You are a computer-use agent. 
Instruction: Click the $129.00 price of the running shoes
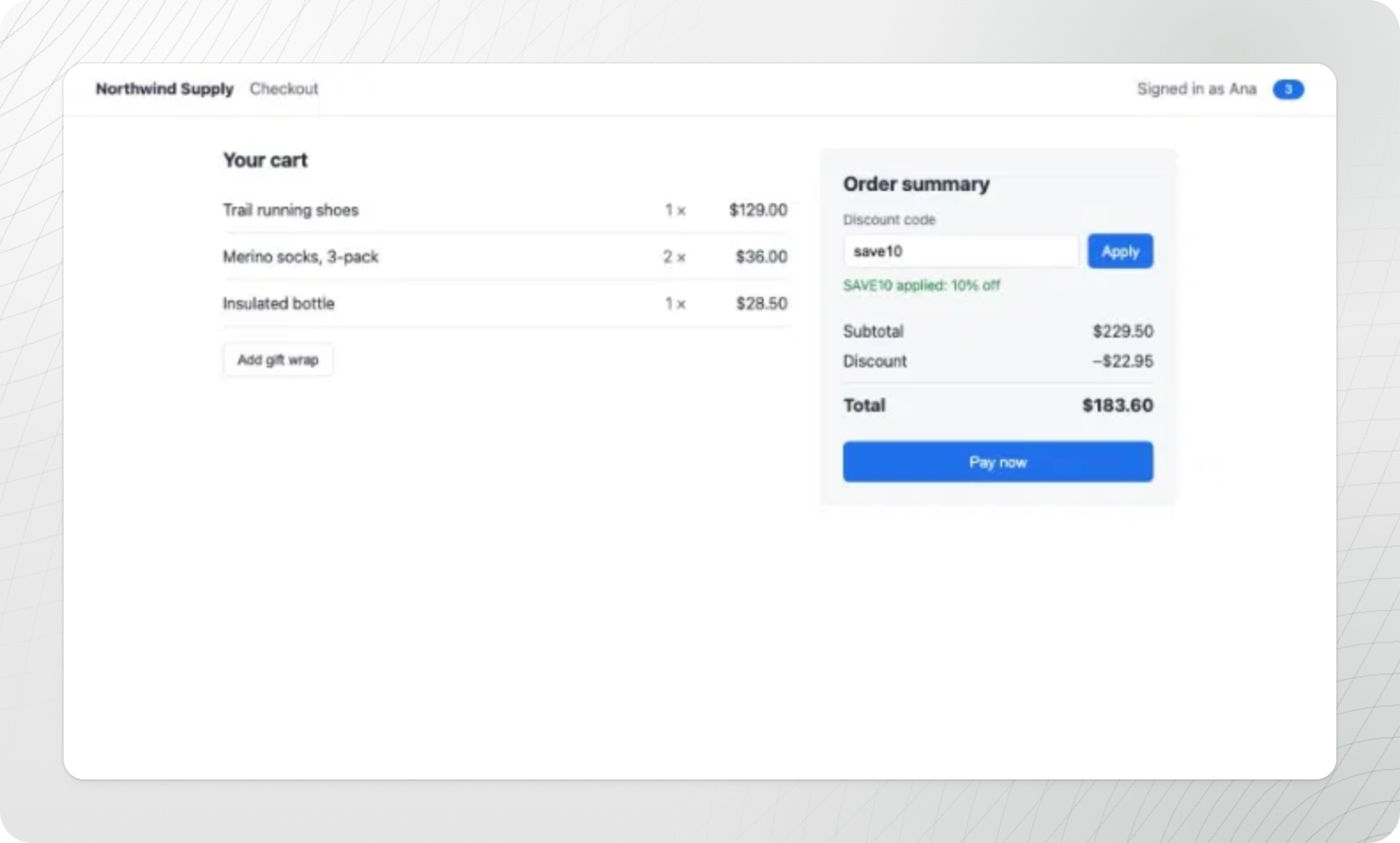click(757, 209)
